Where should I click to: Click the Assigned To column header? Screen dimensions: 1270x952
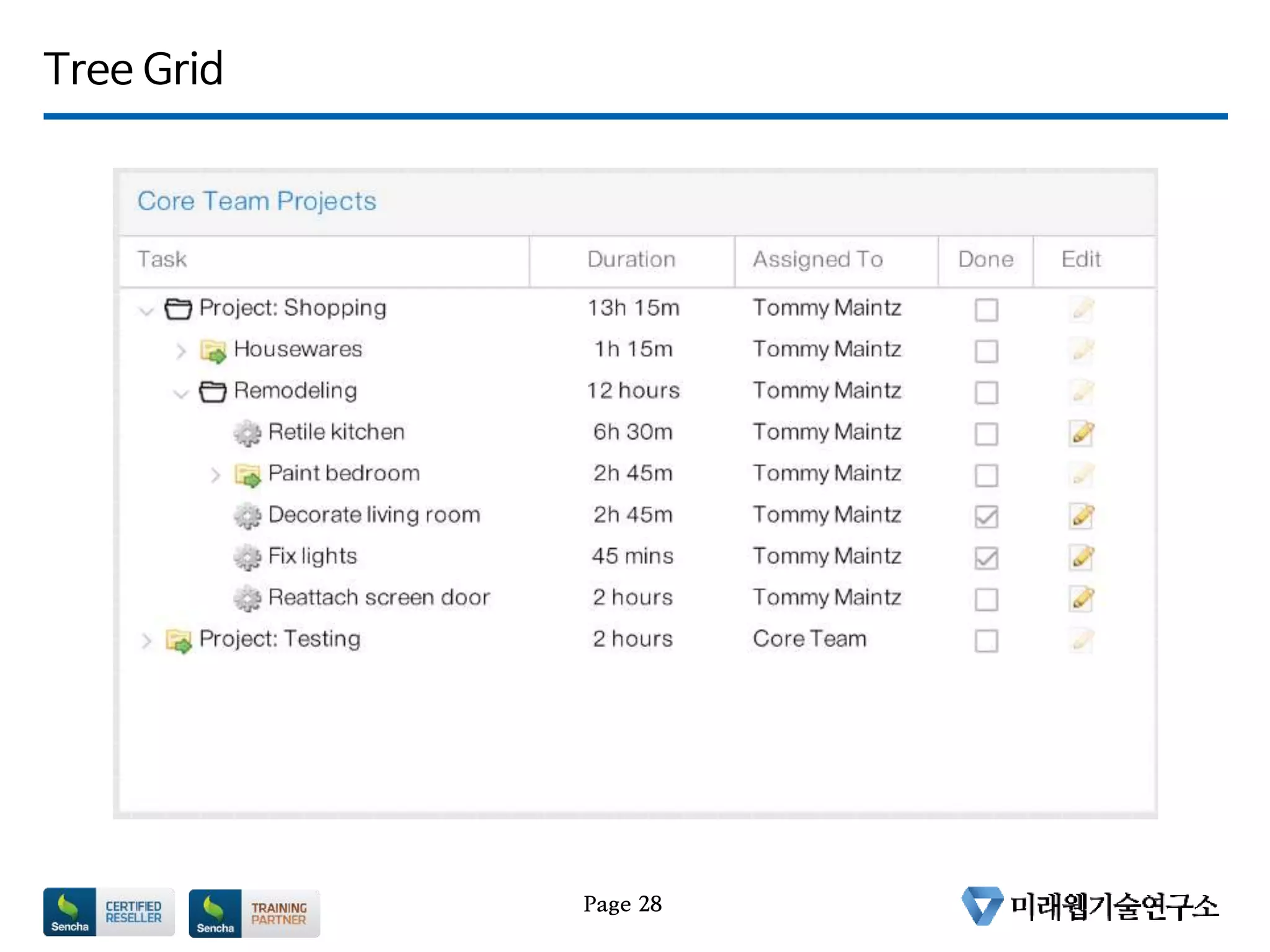pos(817,260)
